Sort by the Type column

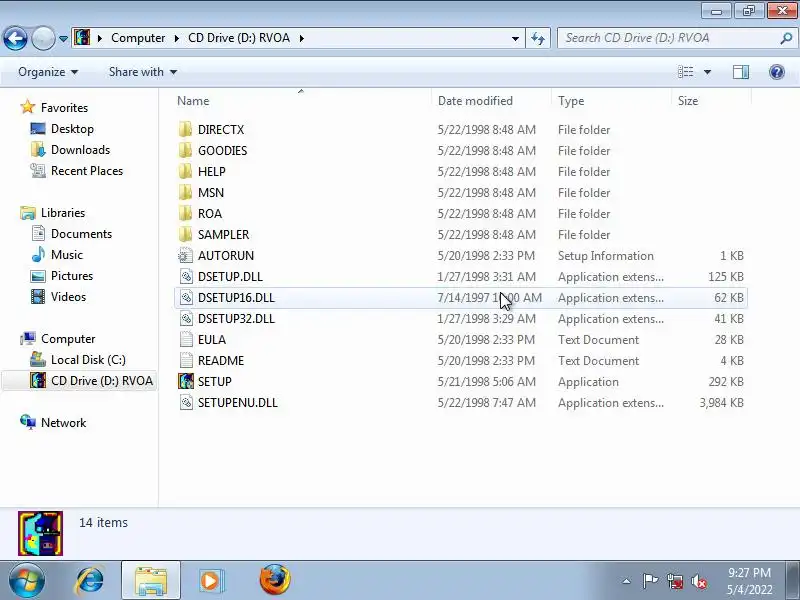click(611, 101)
